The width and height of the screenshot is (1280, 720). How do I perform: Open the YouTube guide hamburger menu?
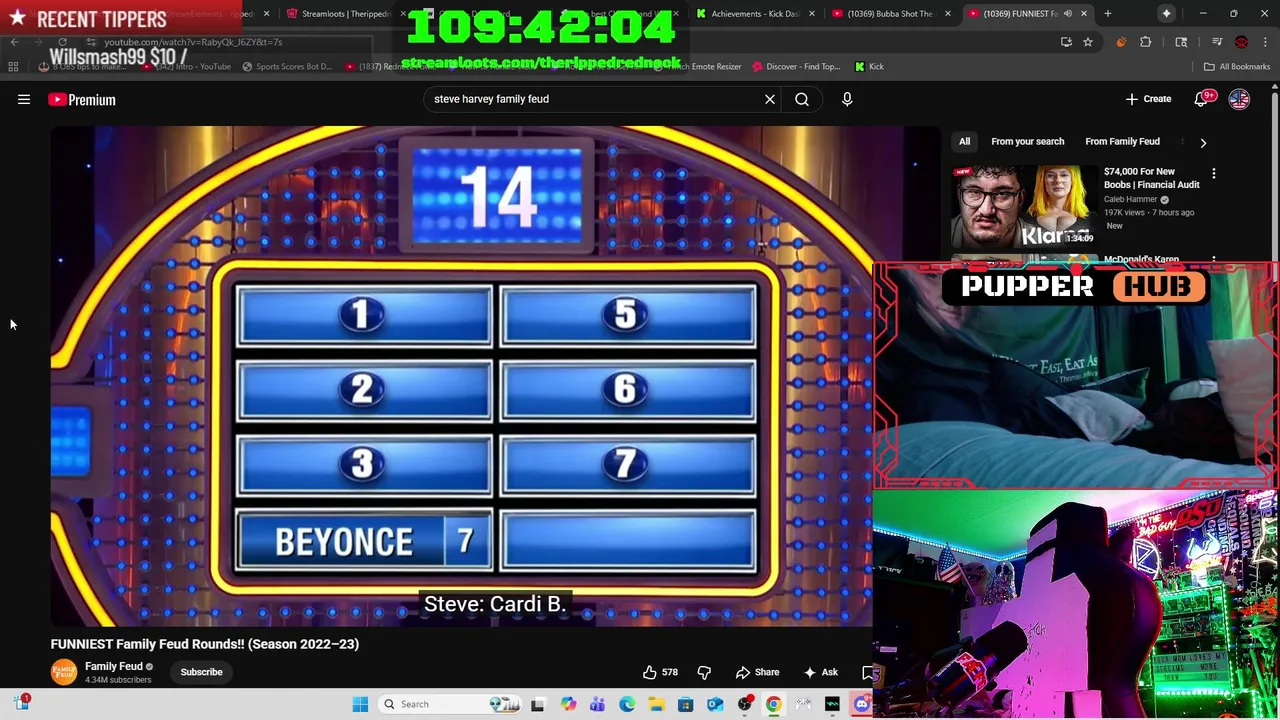(24, 99)
